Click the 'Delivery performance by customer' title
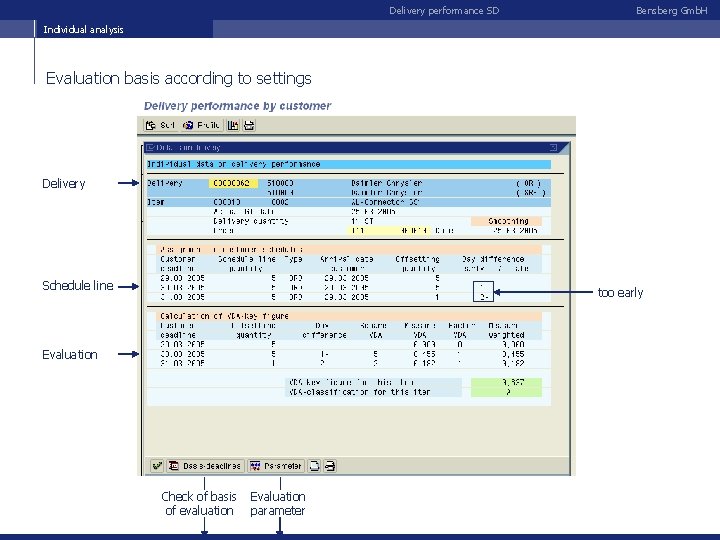The image size is (720, 540). (x=237, y=106)
